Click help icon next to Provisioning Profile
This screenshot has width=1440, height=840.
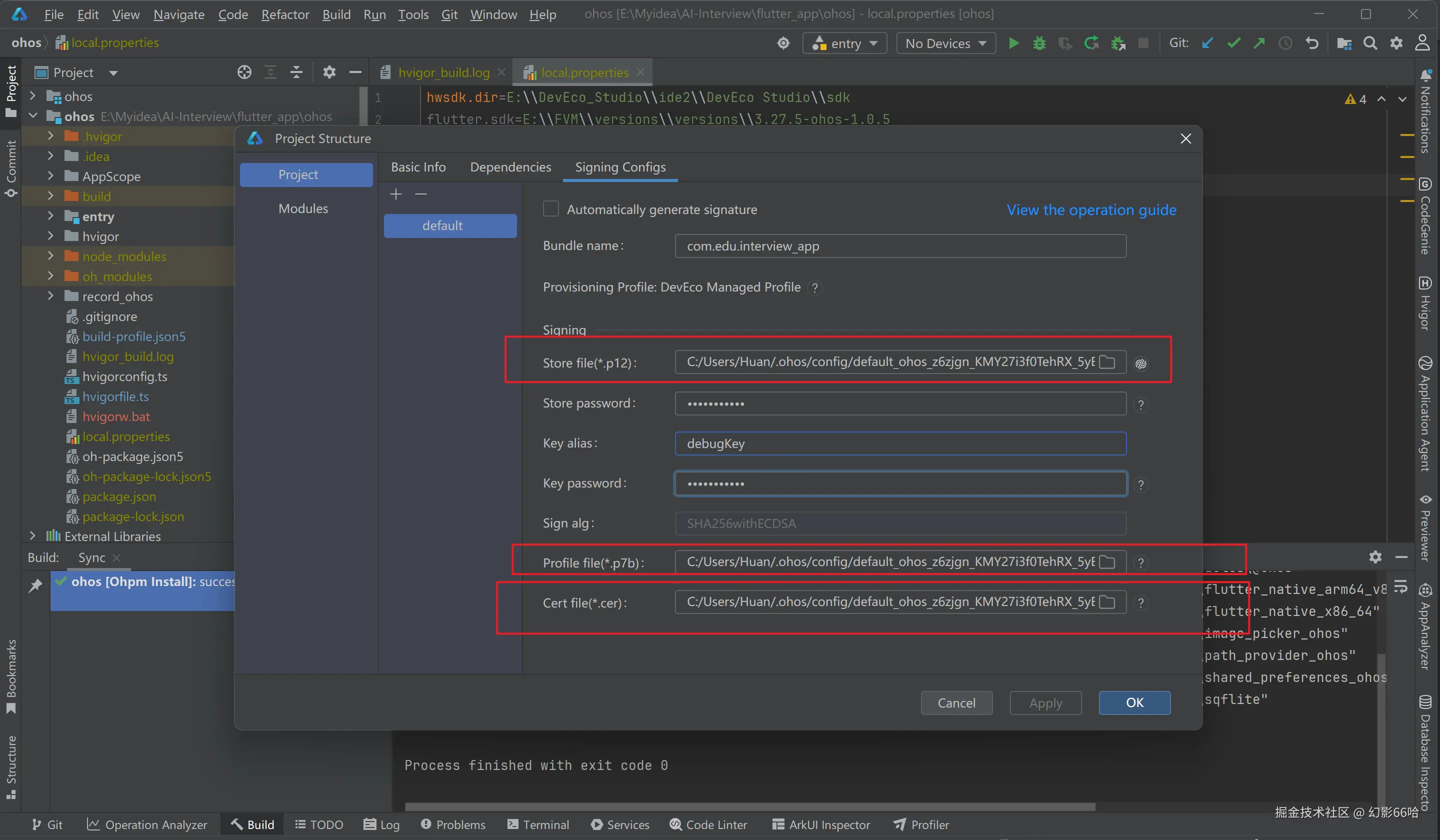click(815, 288)
